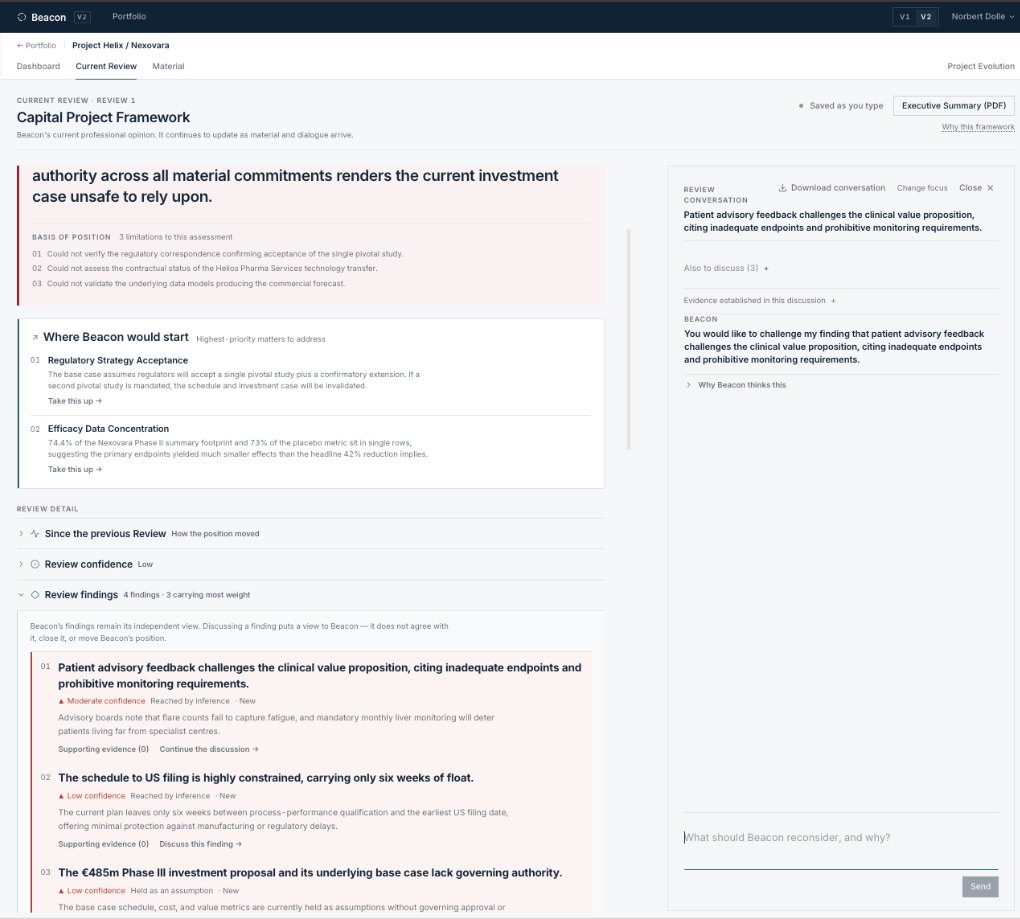
Task: Click limitation 02 about Helios Pharma Services
Action: click(x=204, y=268)
